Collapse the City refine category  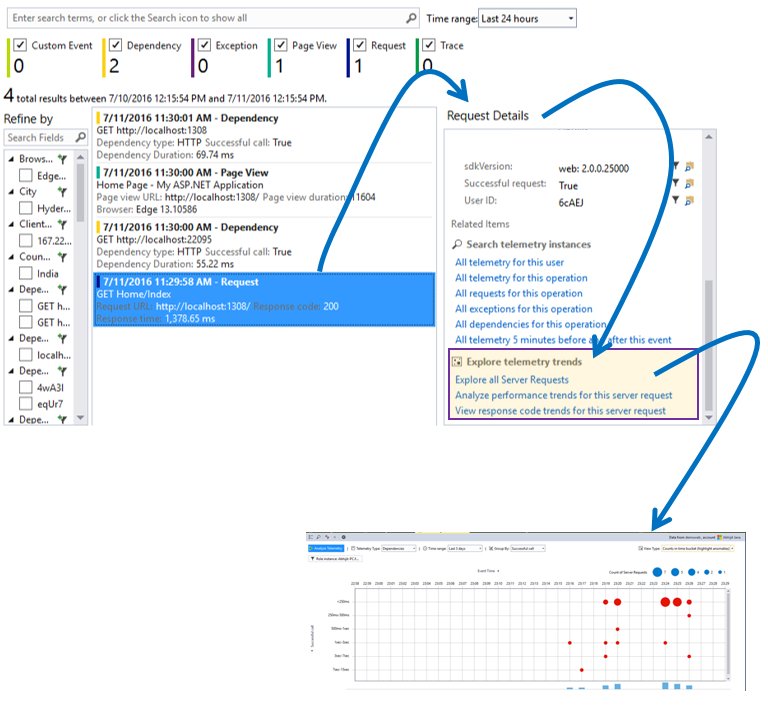[11, 192]
